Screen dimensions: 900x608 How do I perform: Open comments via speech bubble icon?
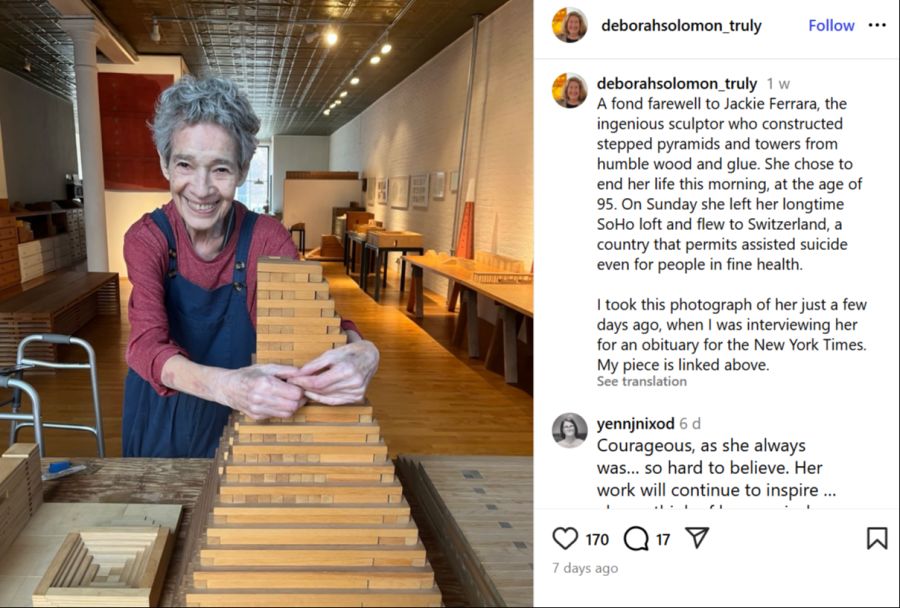click(x=636, y=539)
